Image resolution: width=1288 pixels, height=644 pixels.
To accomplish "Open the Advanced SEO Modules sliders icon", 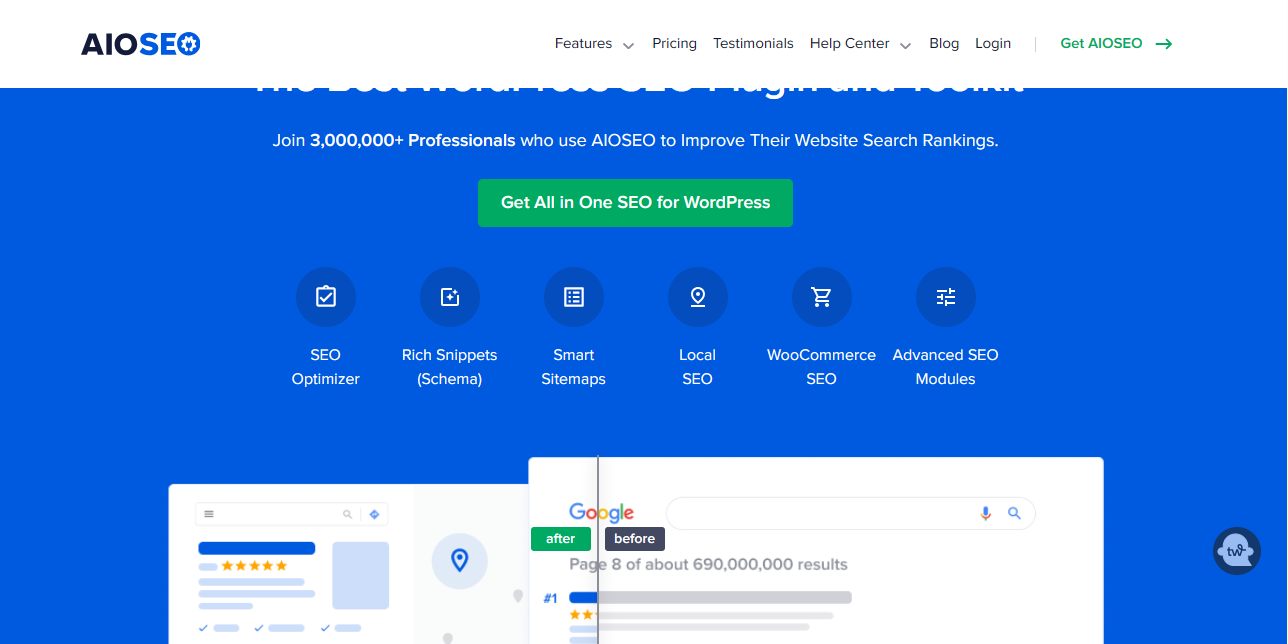I will point(946,297).
